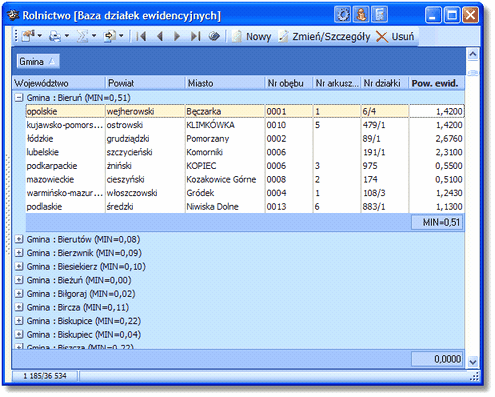Jump to the last record
The width and height of the screenshot is (495, 397).
click(195, 36)
